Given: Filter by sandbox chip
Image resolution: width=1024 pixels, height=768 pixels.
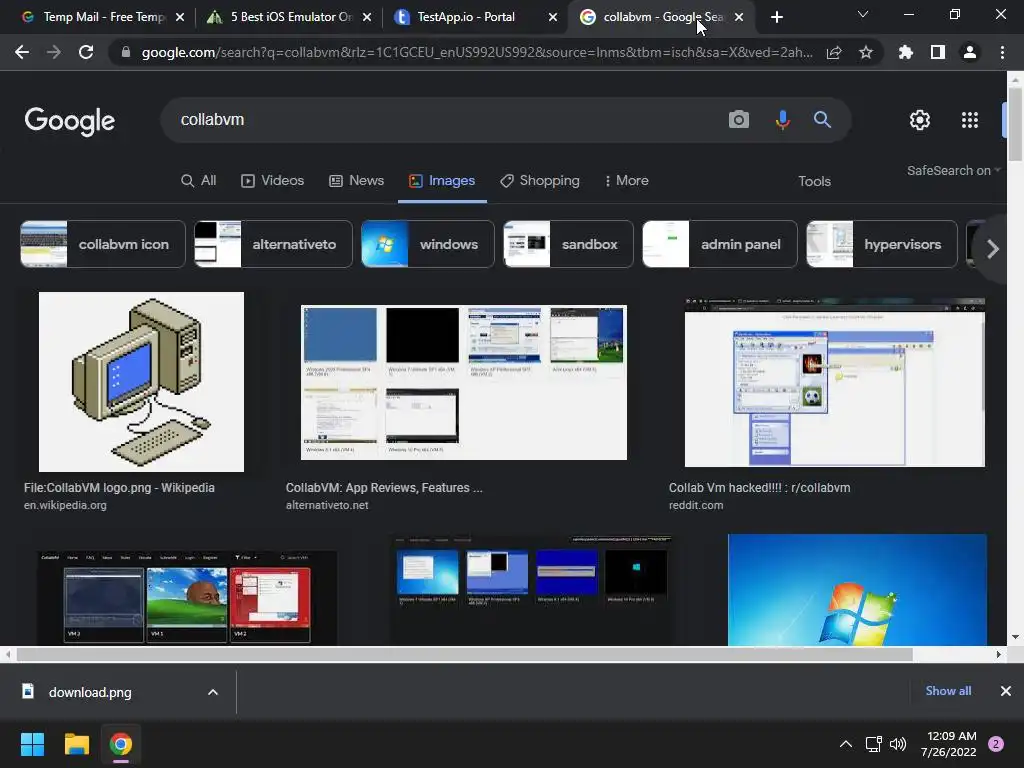Looking at the screenshot, I should pos(568,244).
